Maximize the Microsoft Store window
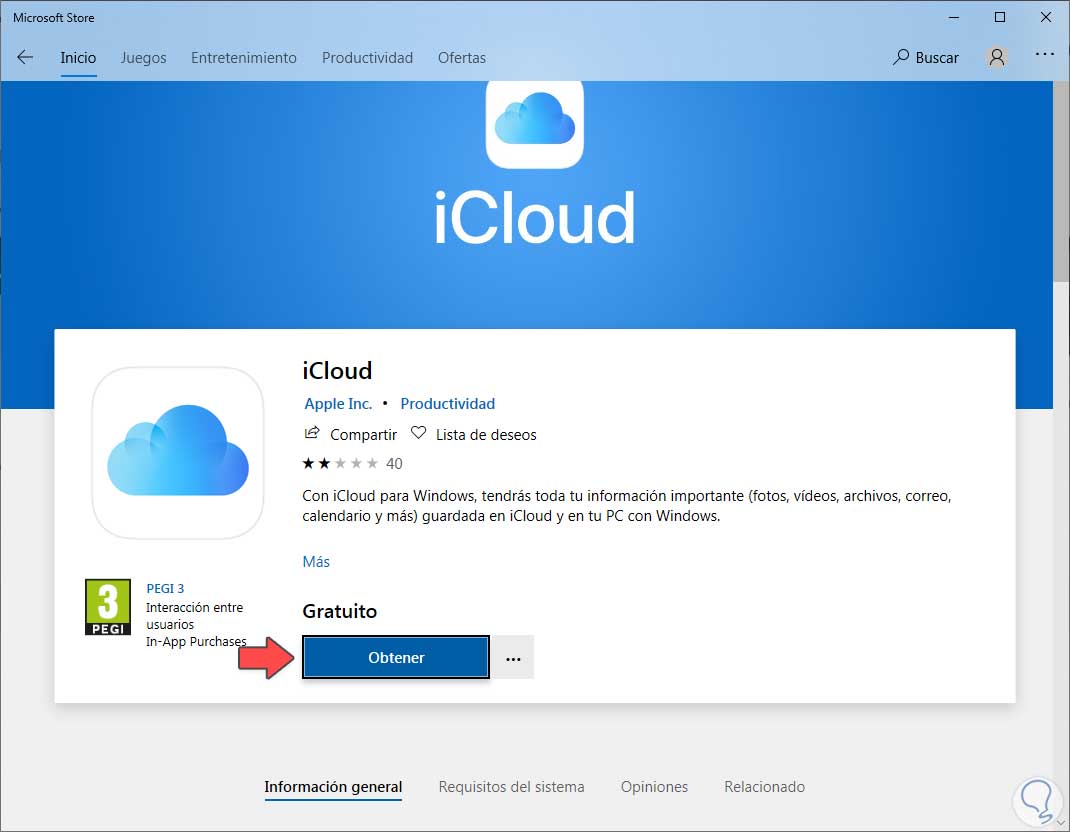 click(1000, 17)
